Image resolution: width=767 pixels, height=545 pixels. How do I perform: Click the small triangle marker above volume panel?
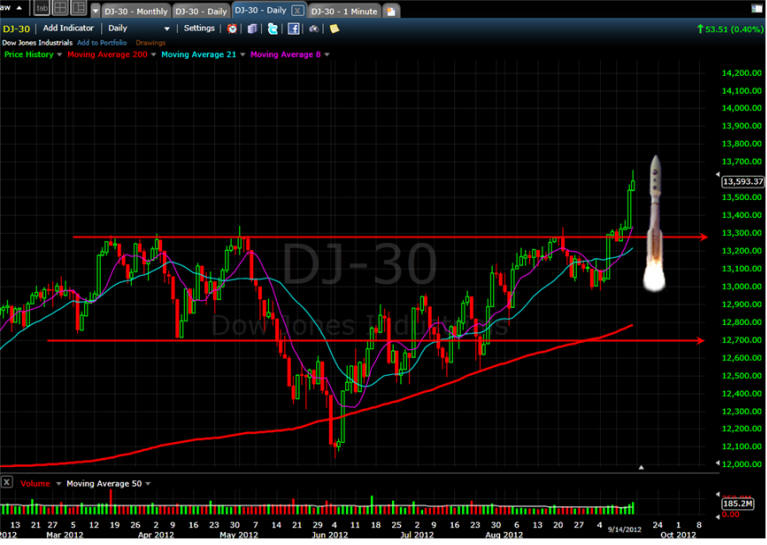coord(641,467)
